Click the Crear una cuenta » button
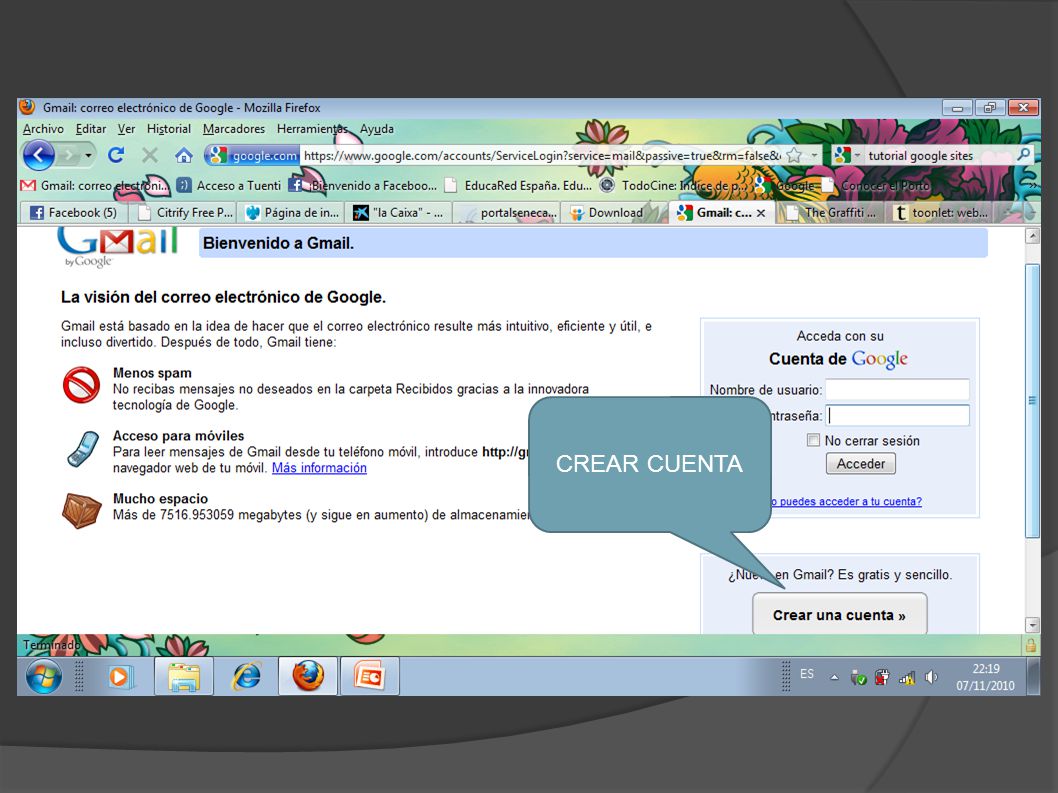The image size is (1058, 793). [839, 614]
